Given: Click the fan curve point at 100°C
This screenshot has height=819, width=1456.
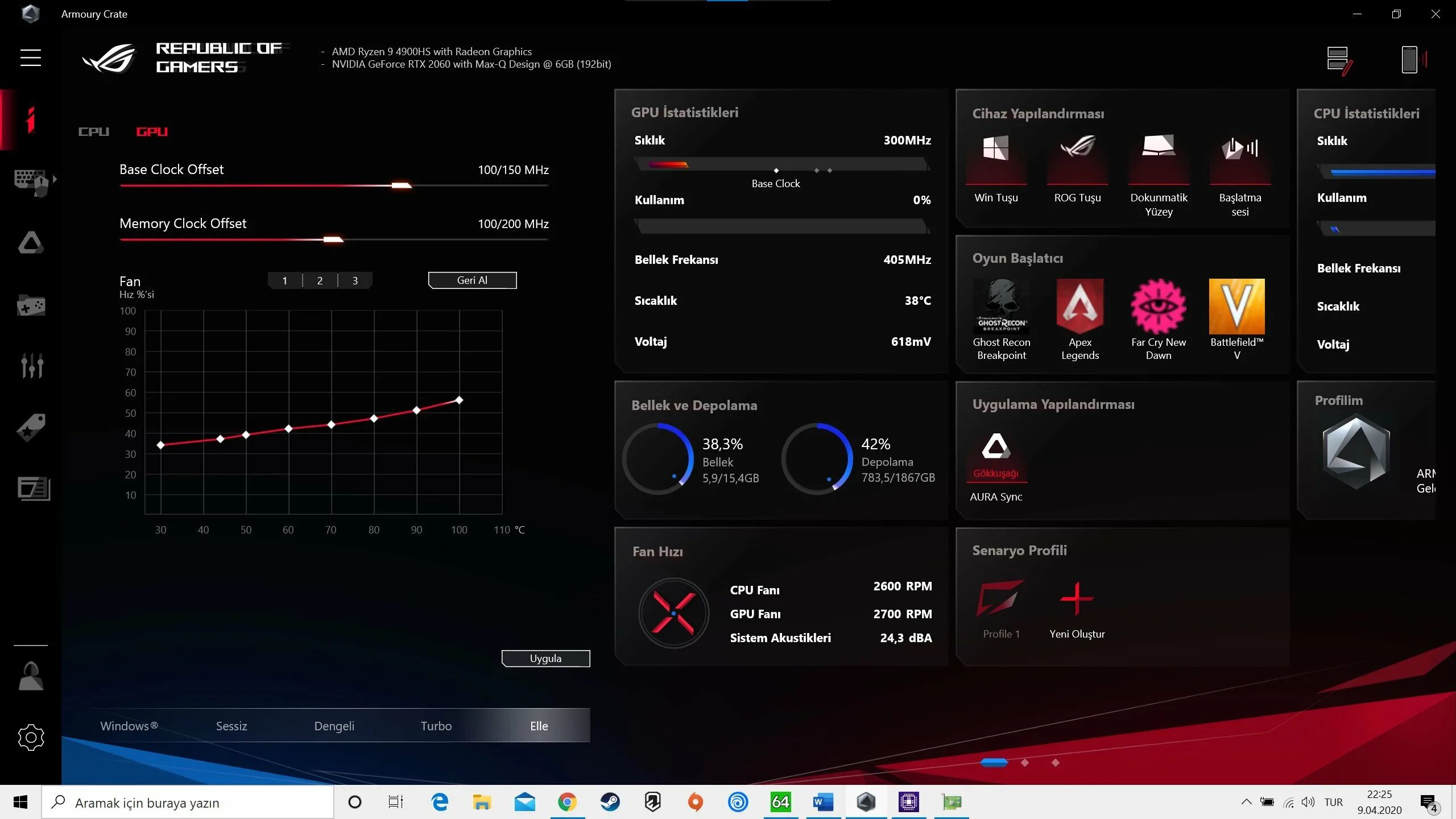Looking at the screenshot, I should pyautogui.click(x=459, y=400).
